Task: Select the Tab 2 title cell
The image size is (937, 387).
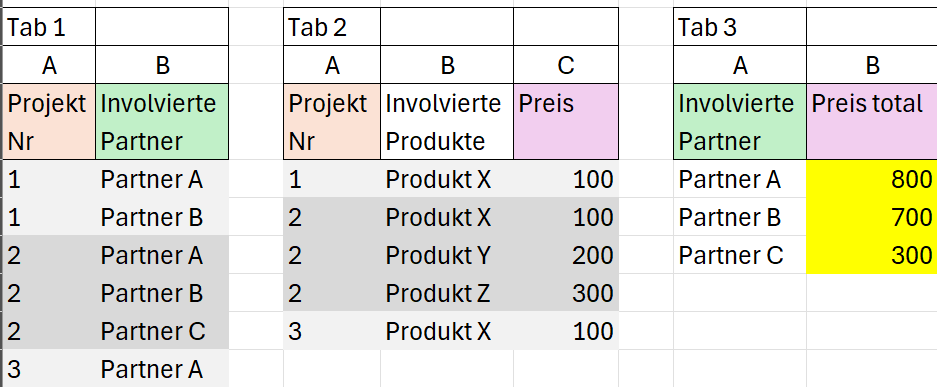Action: (332, 27)
